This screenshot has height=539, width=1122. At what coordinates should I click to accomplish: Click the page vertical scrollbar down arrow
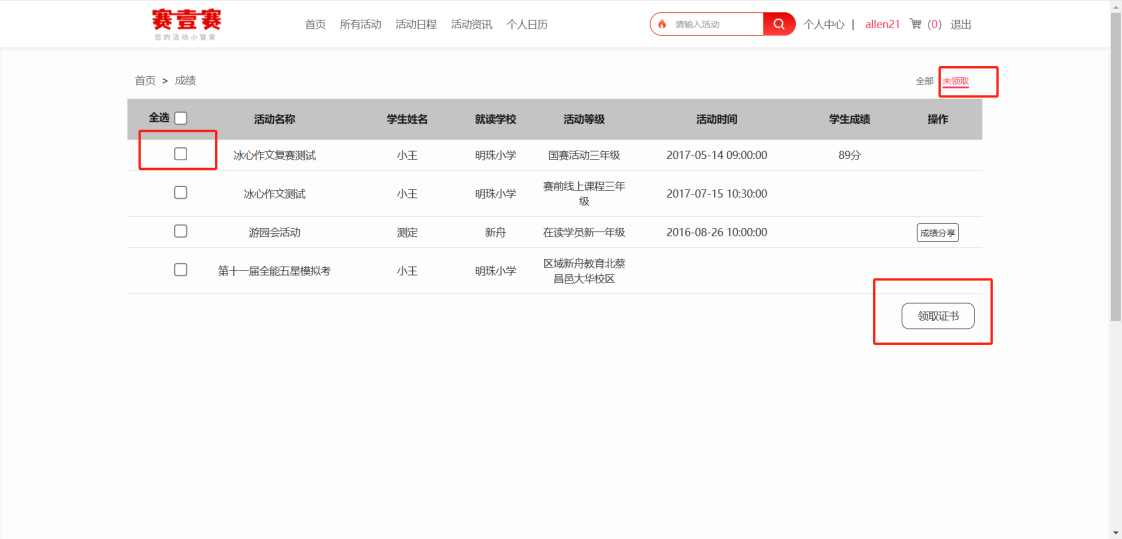pyautogui.click(x=1115, y=531)
